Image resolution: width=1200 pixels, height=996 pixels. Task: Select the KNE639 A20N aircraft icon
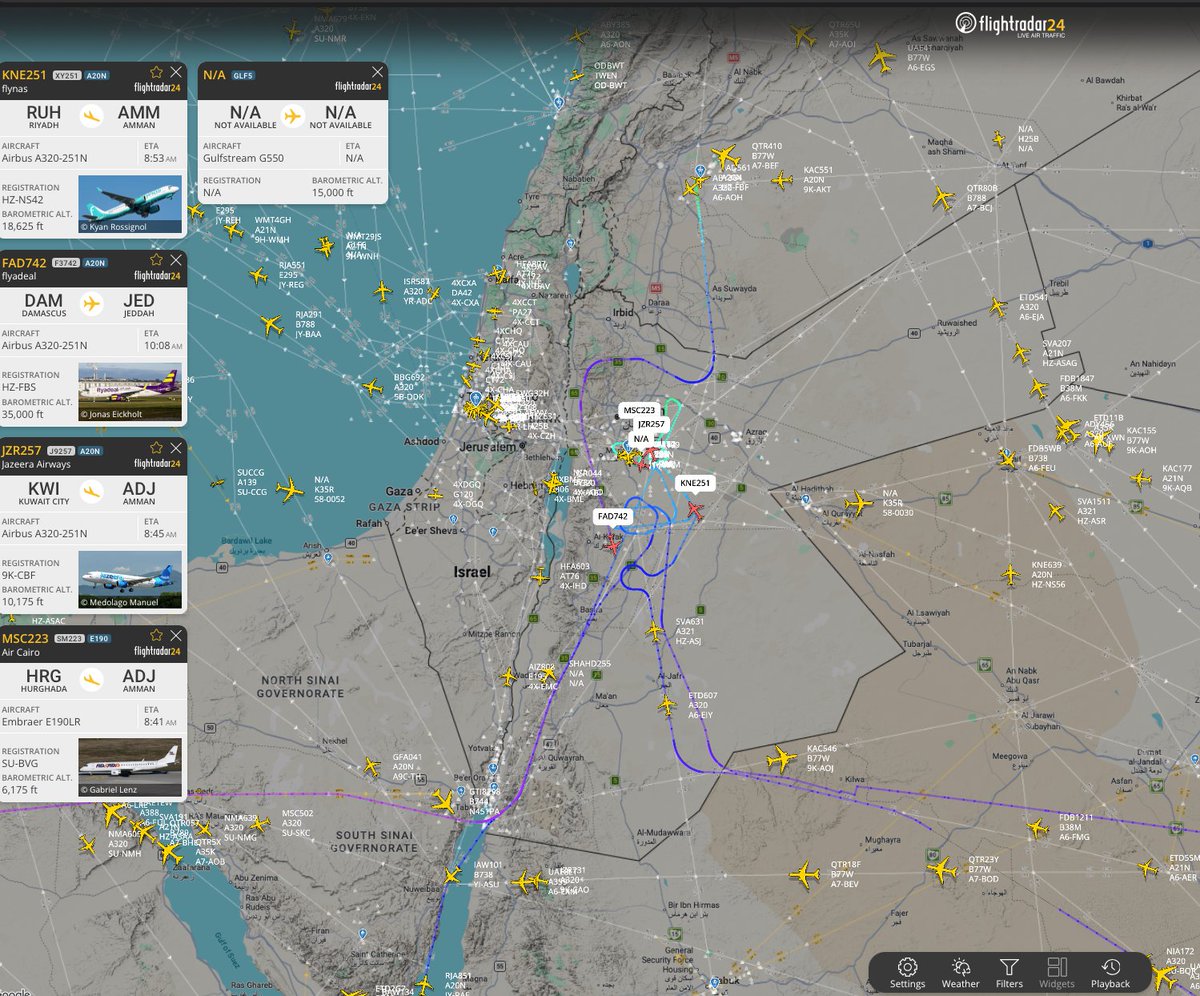pos(1013,575)
